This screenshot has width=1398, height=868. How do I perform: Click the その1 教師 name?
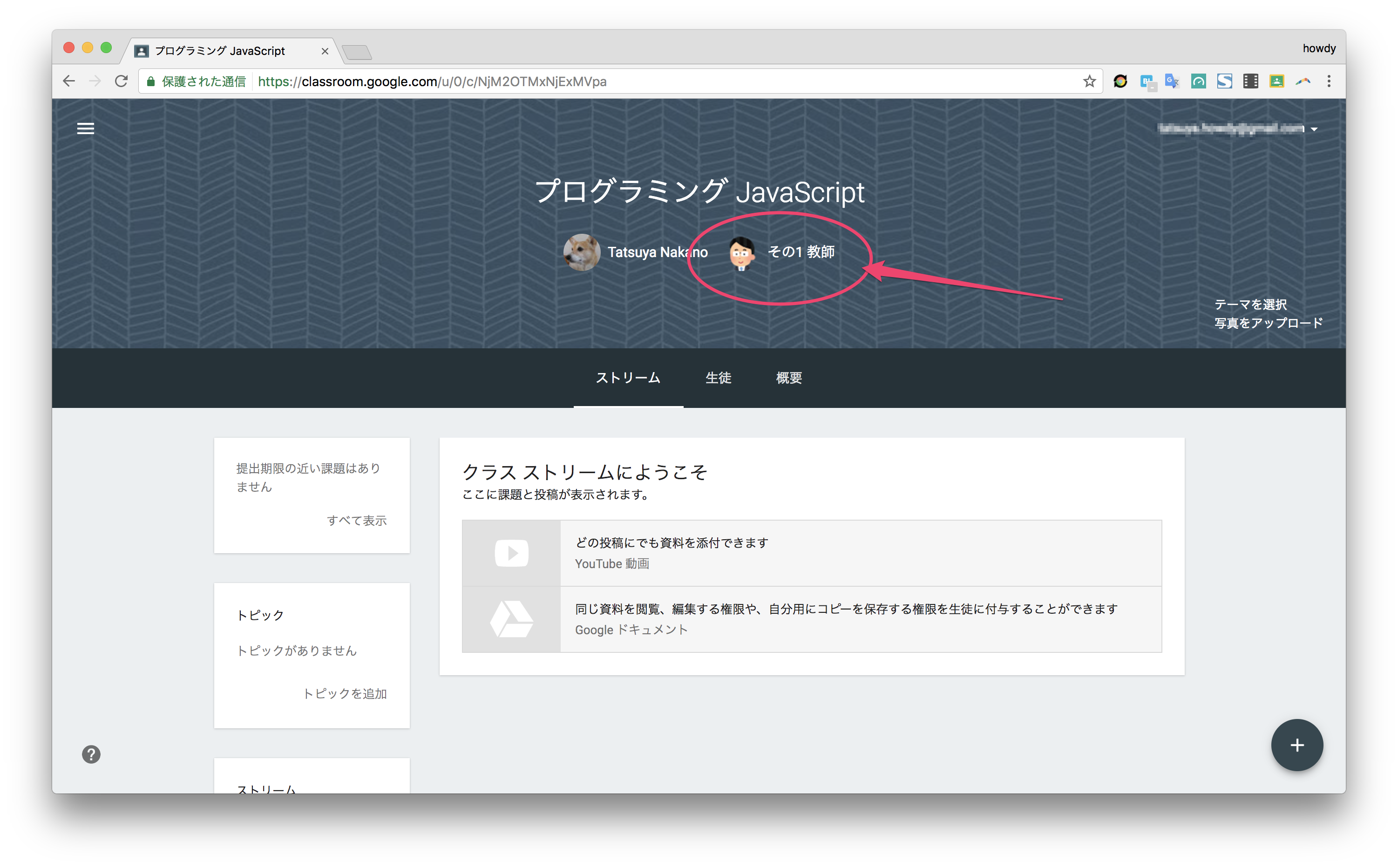801,251
